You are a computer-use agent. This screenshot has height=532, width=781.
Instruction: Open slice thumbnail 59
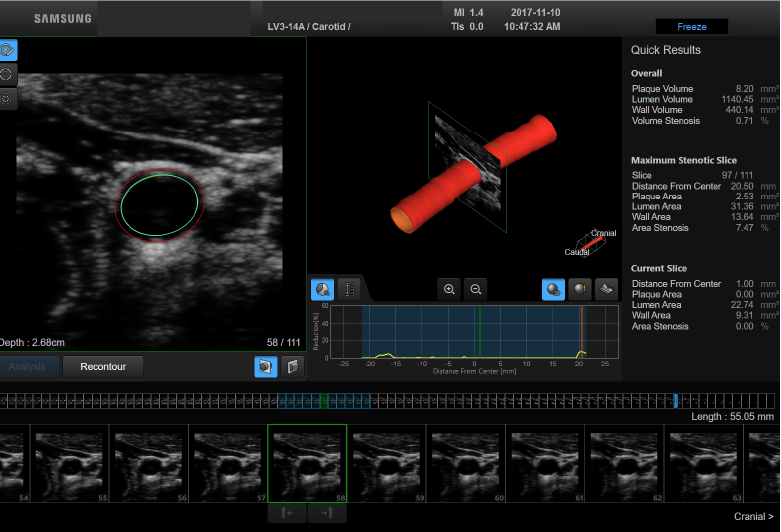pos(387,464)
